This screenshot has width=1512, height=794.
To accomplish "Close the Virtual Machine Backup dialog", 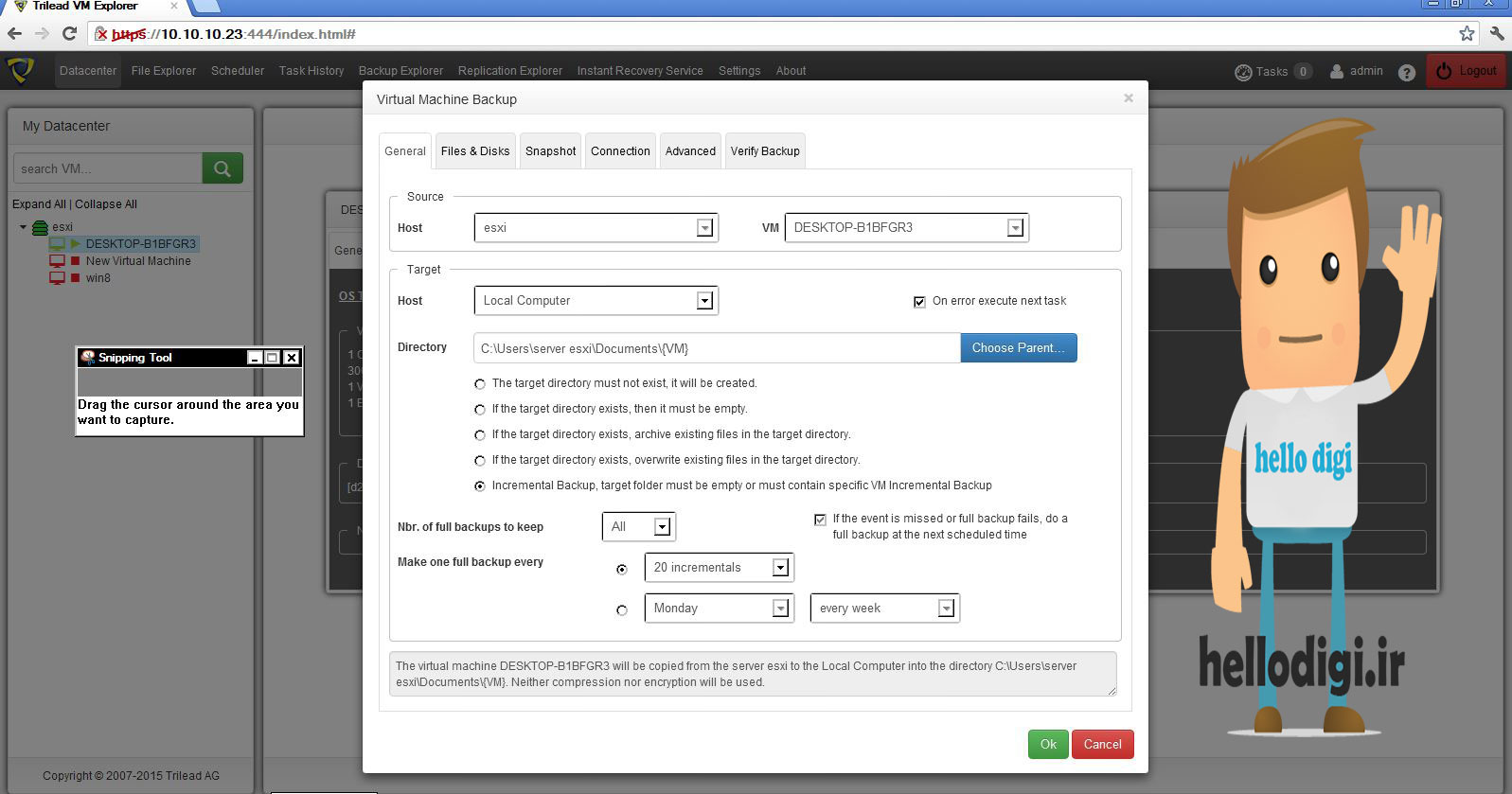I will tap(1129, 97).
